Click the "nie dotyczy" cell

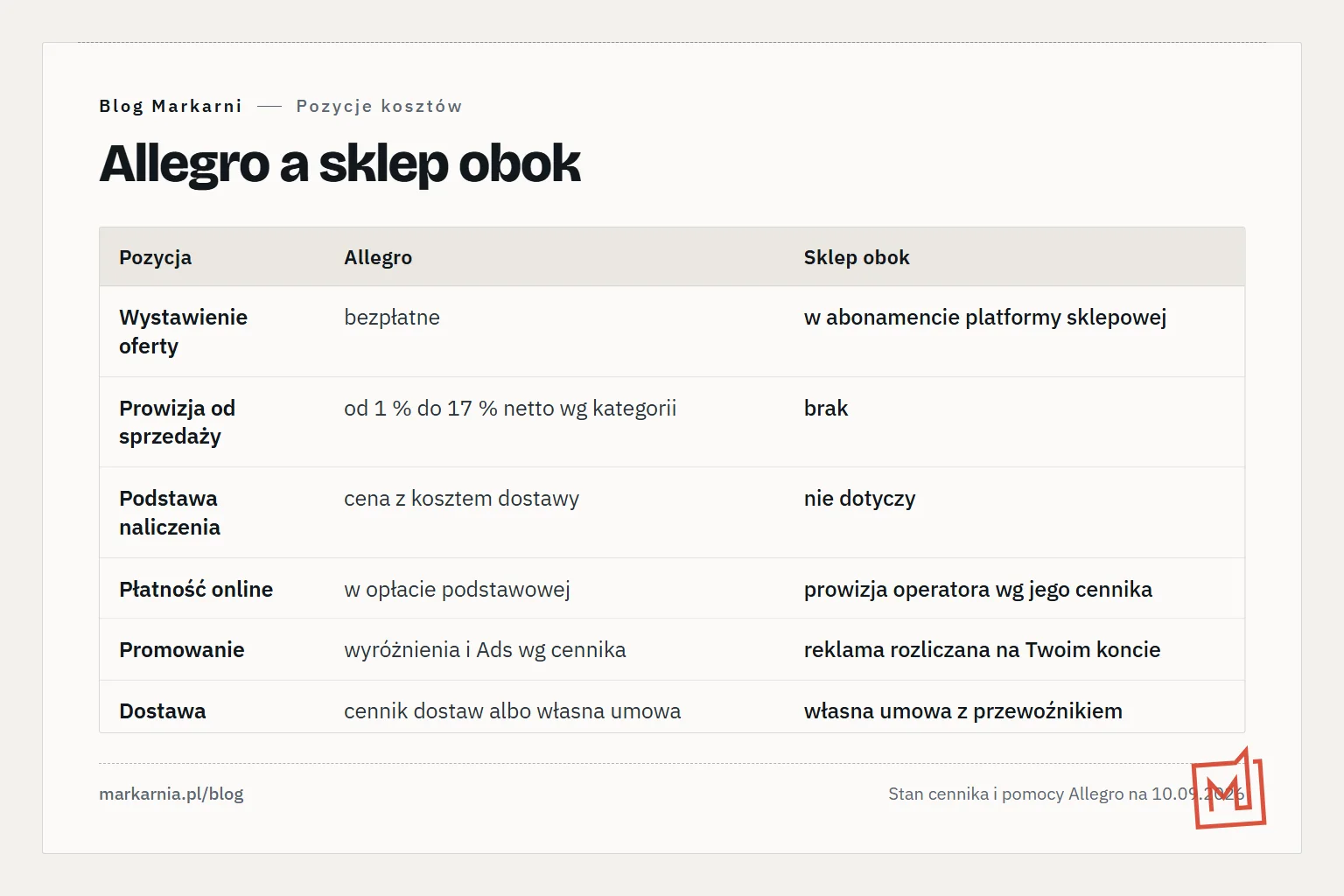pos(859,499)
